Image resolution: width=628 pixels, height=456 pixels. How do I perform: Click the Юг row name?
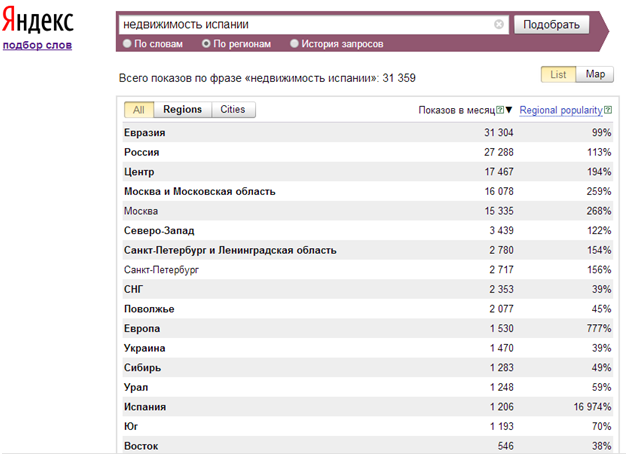131,427
